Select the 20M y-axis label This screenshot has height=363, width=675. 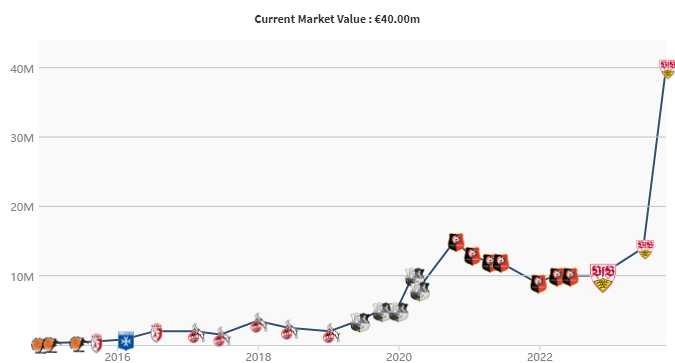[x=22, y=207]
